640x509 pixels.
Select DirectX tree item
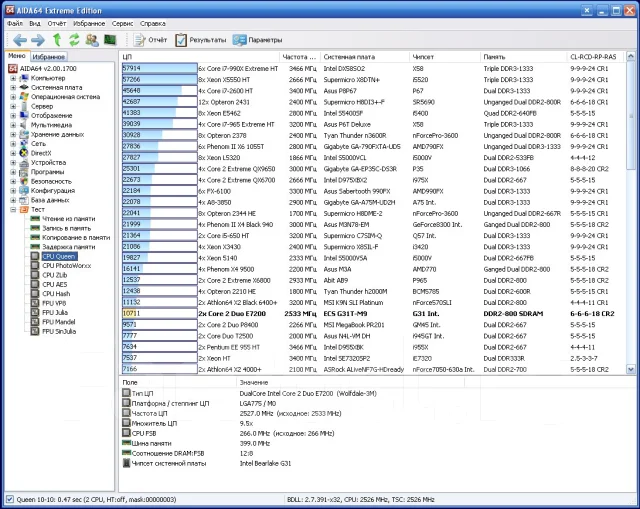click(x=41, y=153)
